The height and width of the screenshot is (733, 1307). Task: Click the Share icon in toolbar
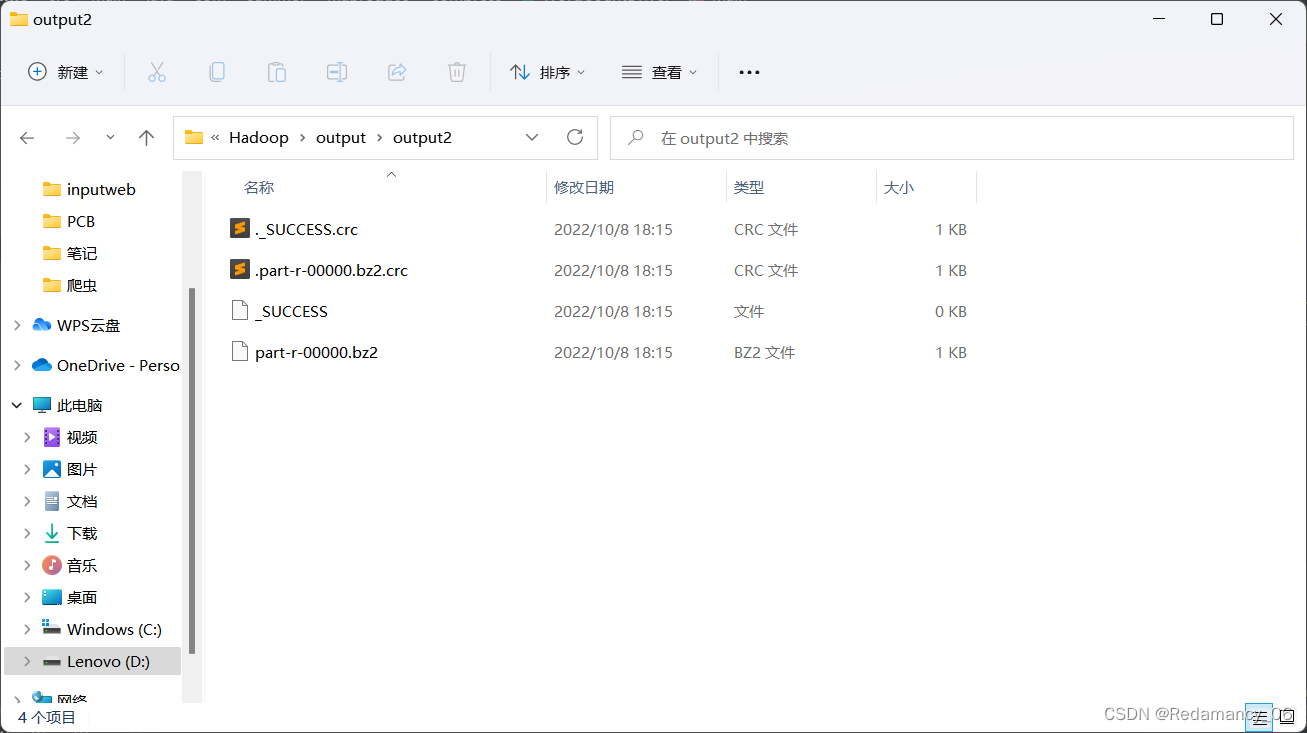397,72
